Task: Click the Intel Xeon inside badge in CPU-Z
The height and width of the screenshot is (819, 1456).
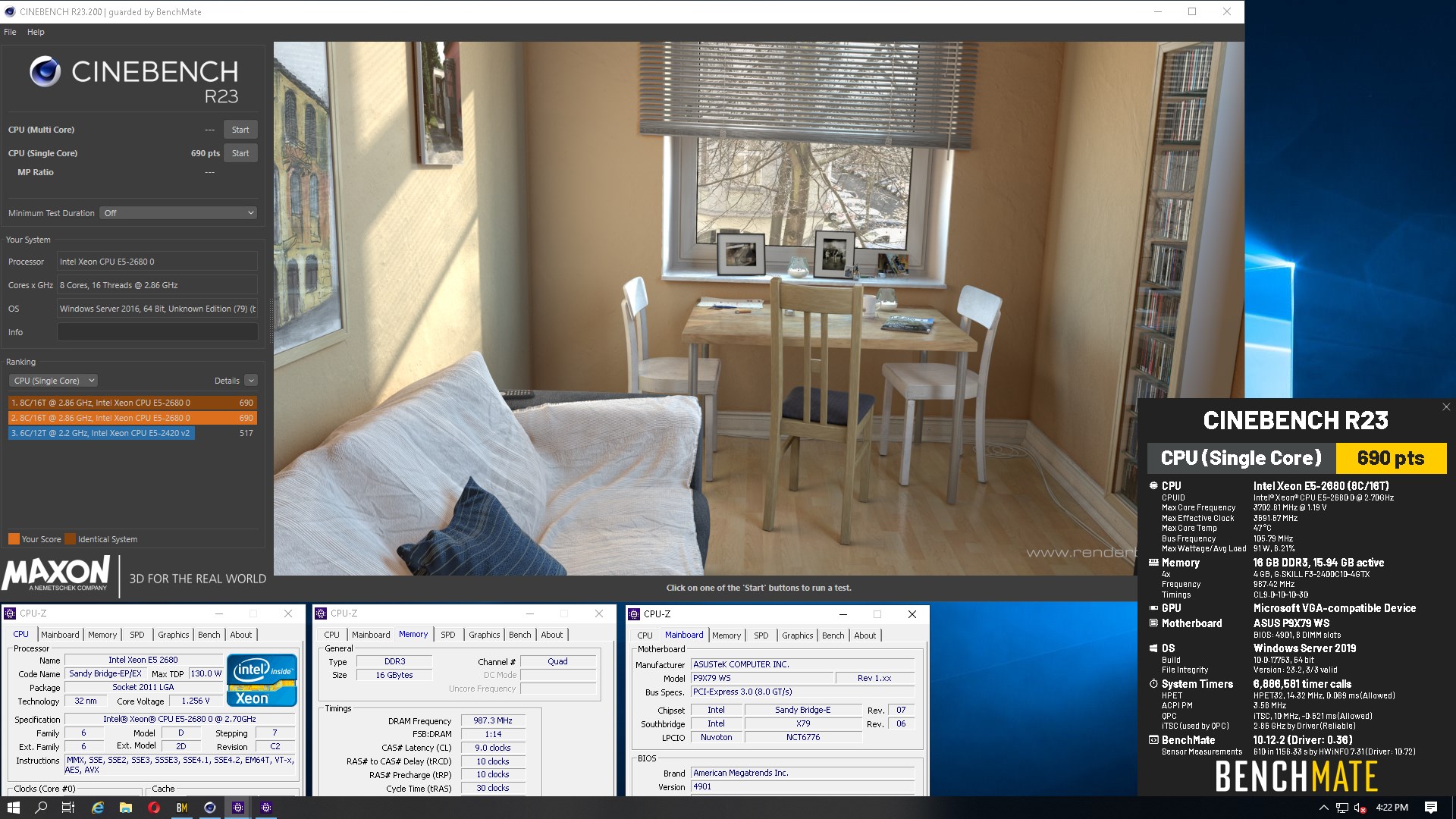Action: click(x=261, y=679)
